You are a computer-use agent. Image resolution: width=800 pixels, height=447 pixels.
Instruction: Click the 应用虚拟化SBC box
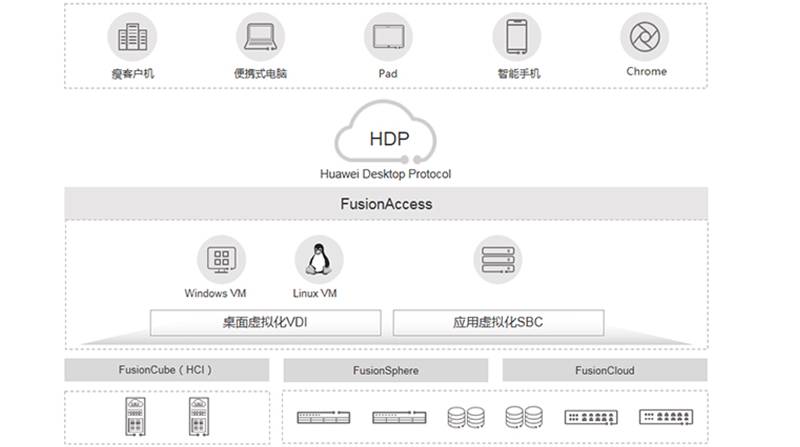498,322
